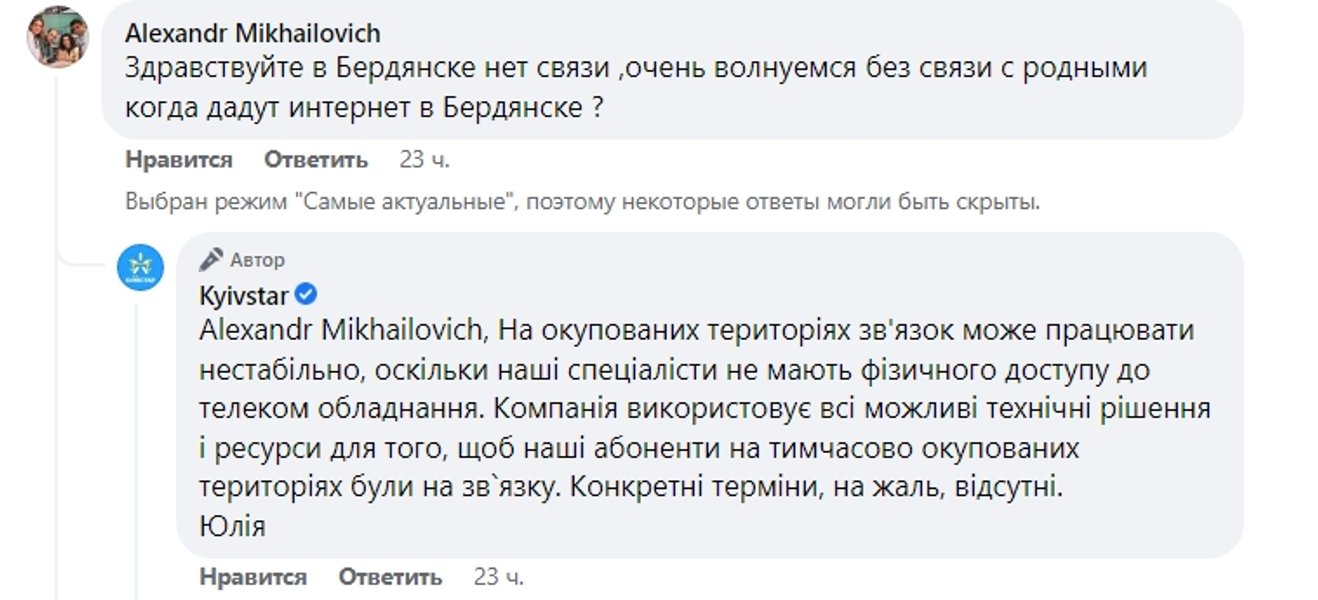Click the Kyivstar logo avatar
Image resolution: width=1318 pixels, height=600 pixels.
(141, 270)
